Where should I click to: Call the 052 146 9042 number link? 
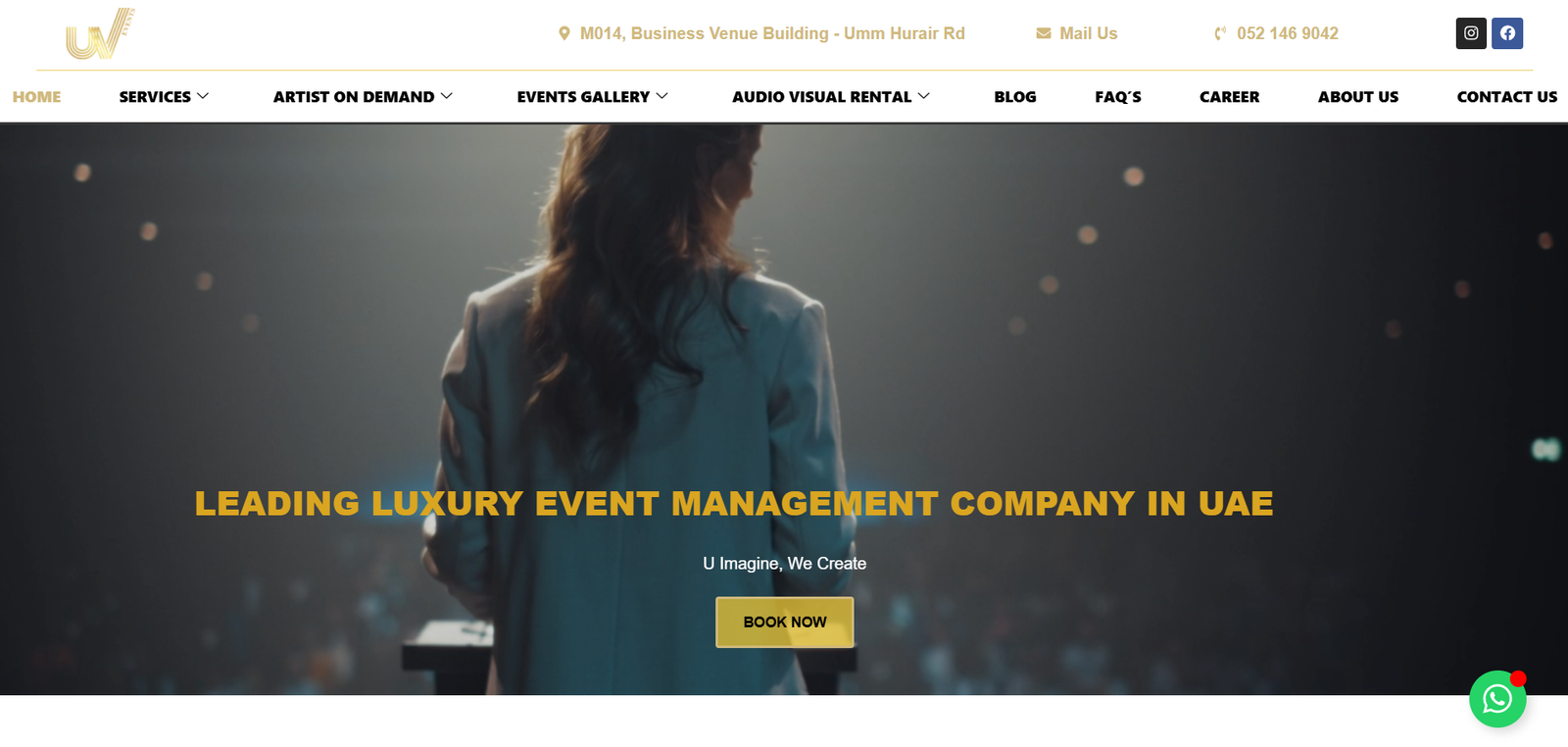1288,33
